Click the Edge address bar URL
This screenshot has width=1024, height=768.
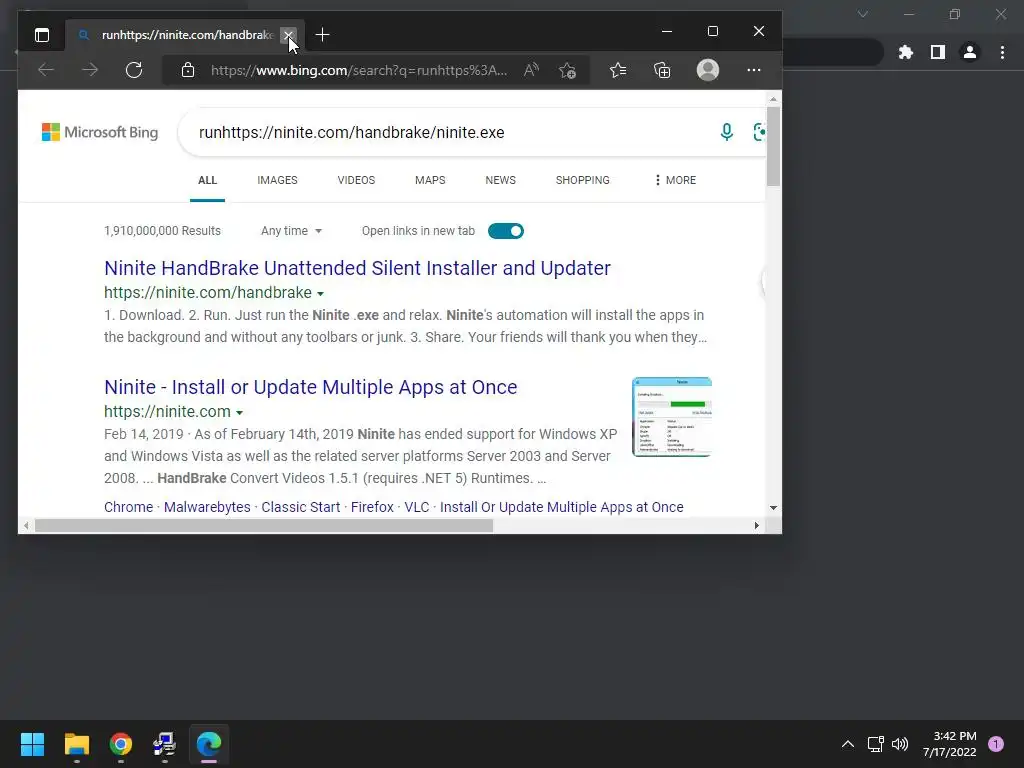pos(359,70)
